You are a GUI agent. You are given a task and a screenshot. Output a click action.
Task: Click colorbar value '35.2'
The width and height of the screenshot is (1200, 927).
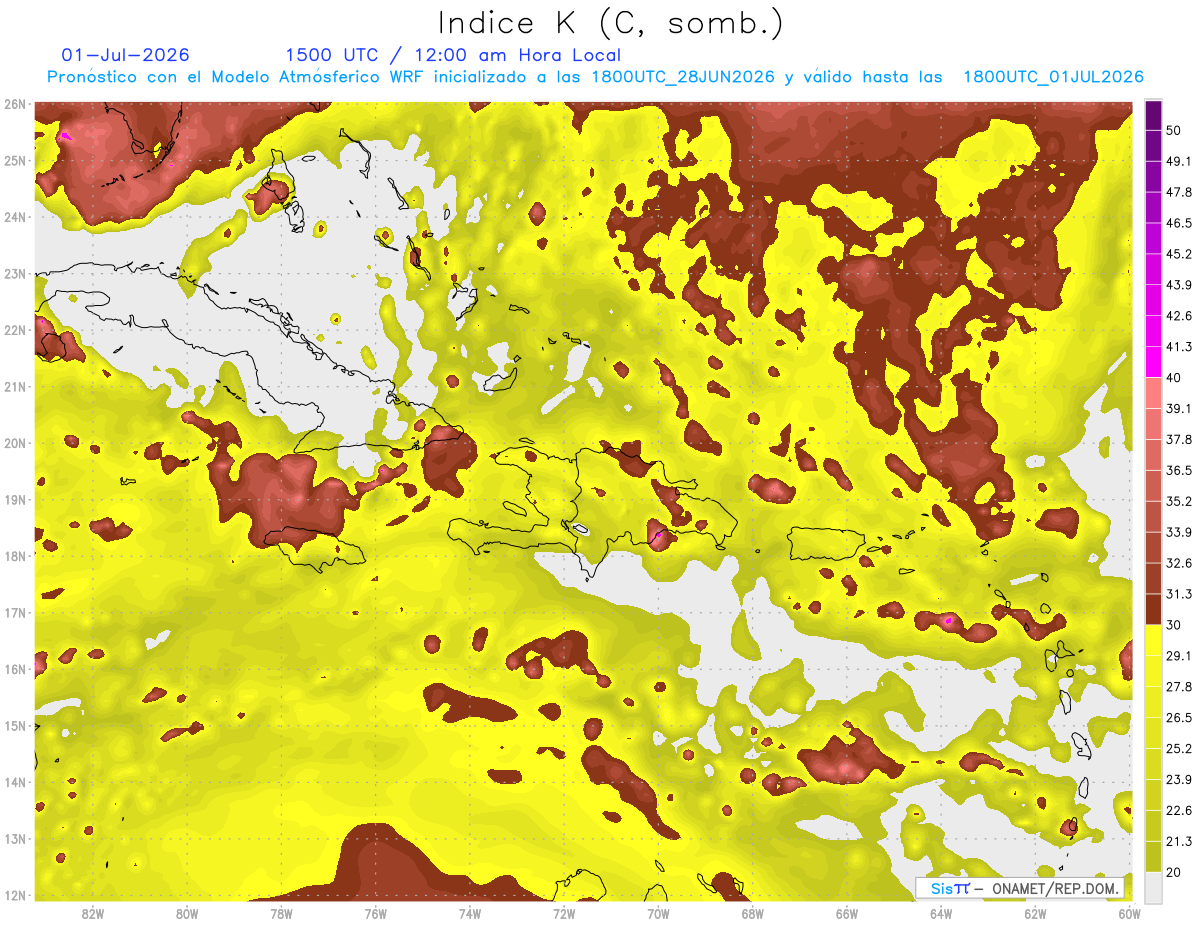click(1179, 501)
